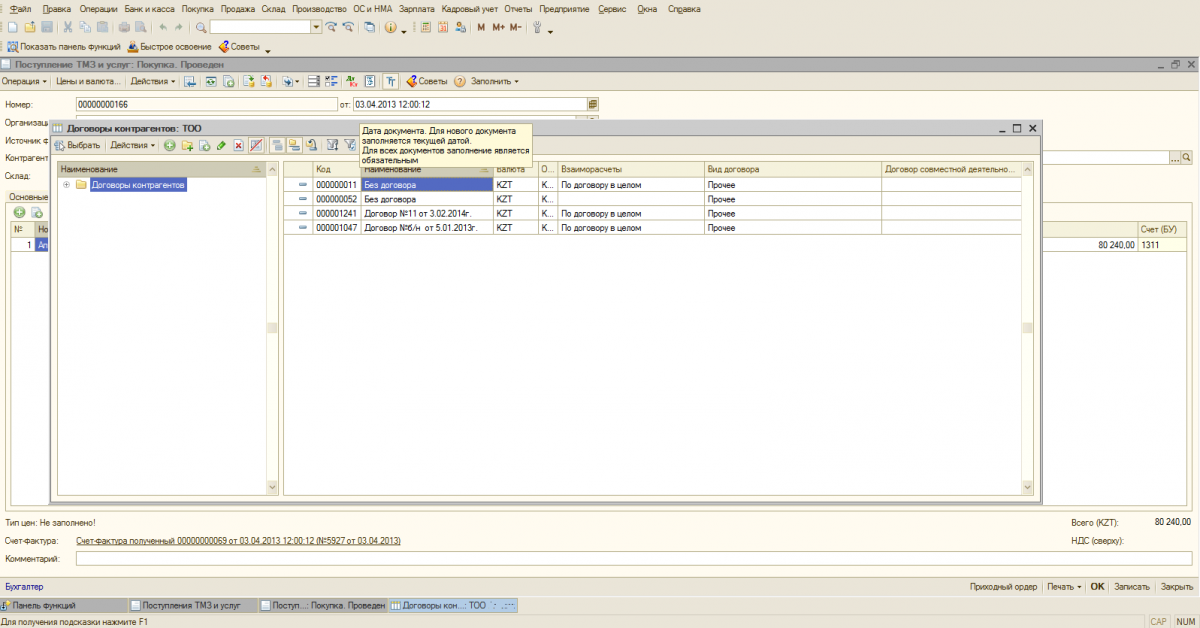
Task: Click the add-new-group folder icon
Action: click(187, 146)
